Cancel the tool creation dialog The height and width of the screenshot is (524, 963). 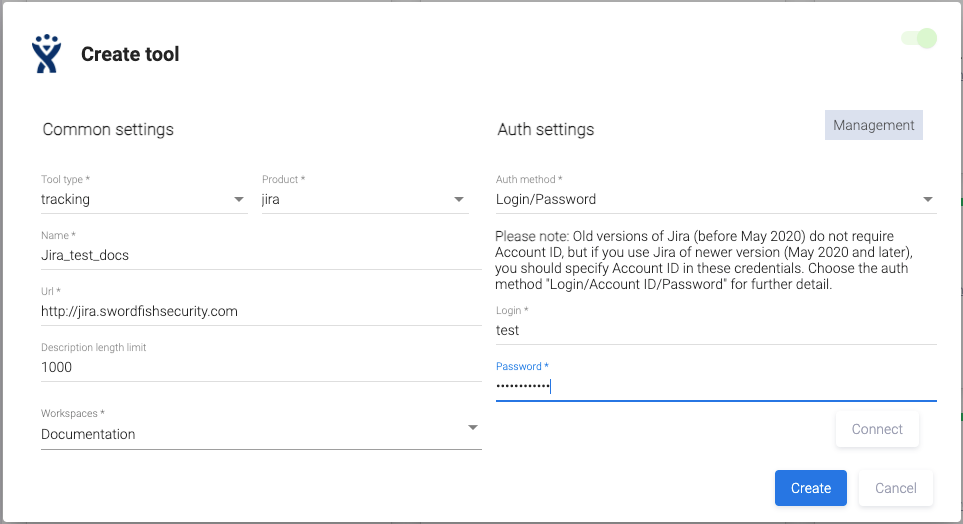(895, 488)
